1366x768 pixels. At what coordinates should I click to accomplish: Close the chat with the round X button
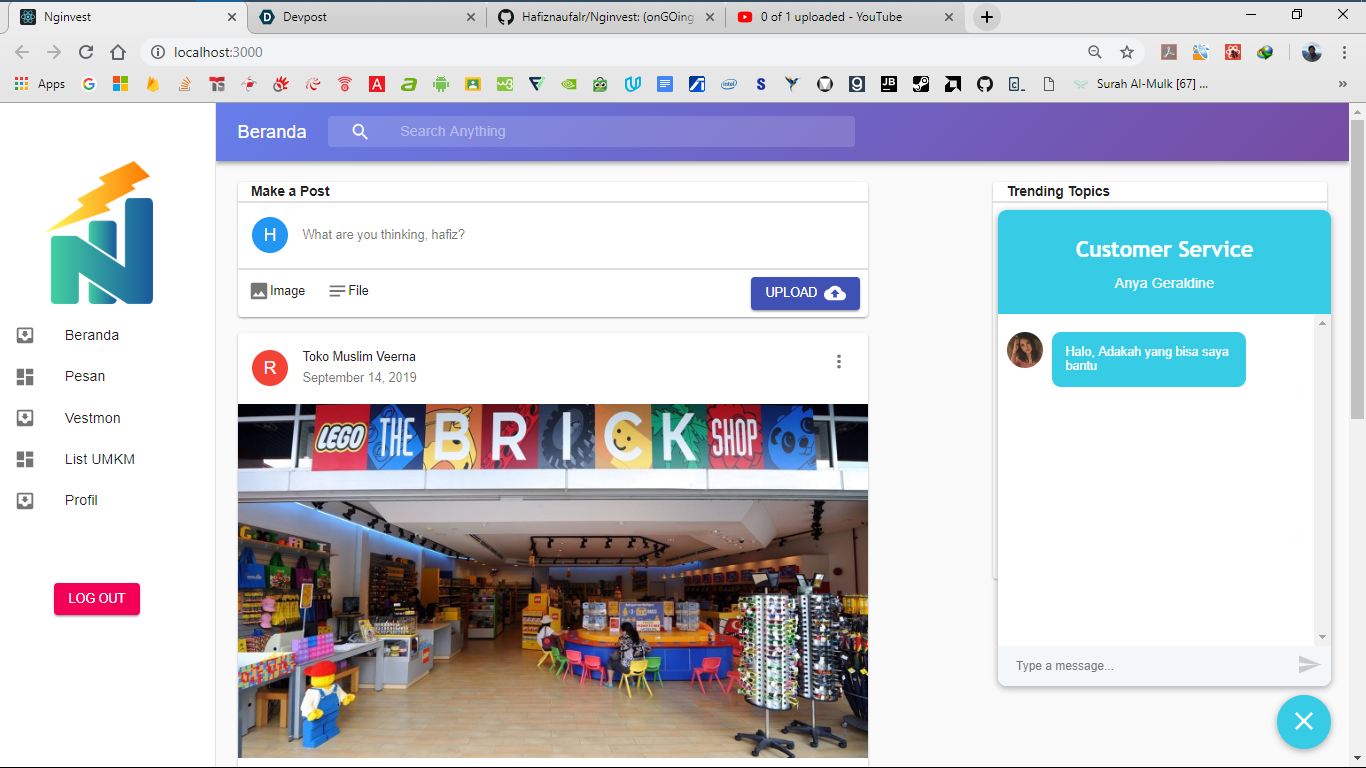[x=1304, y=721]
